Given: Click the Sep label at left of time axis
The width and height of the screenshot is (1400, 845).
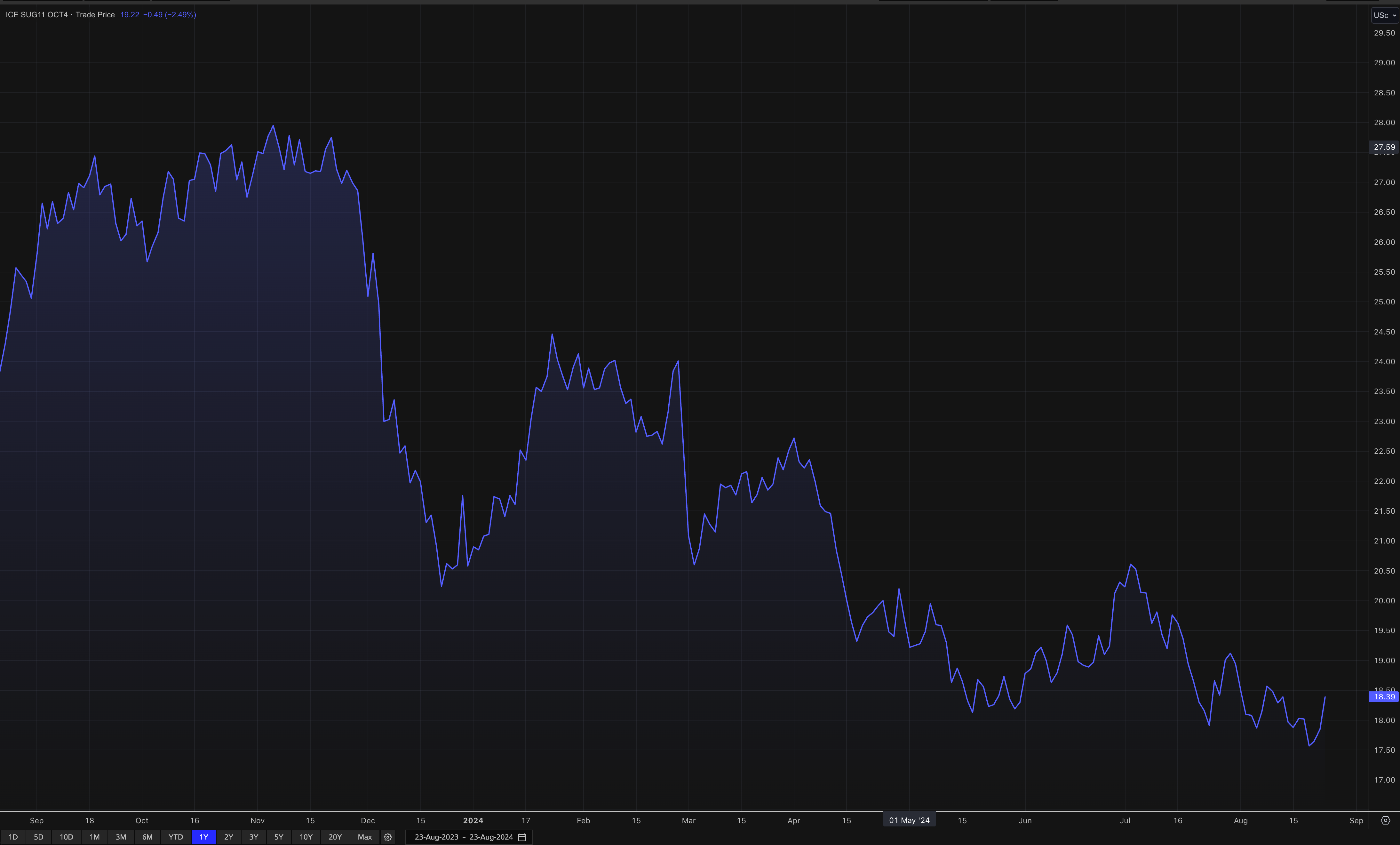Looking at the screenshot, I should 36,821.
